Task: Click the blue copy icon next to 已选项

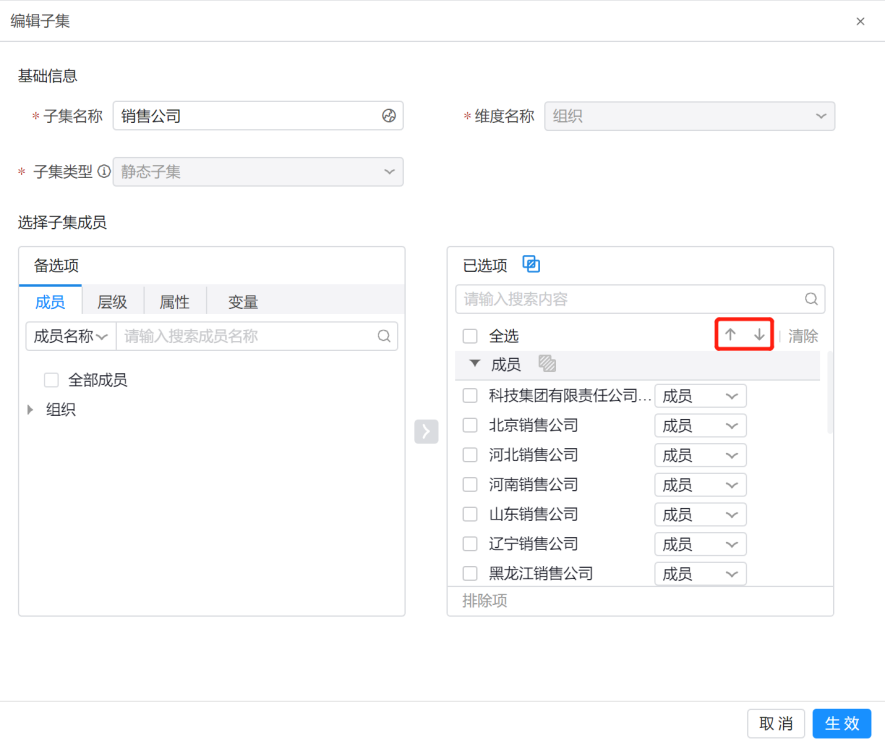Action: tap(532, 265)
